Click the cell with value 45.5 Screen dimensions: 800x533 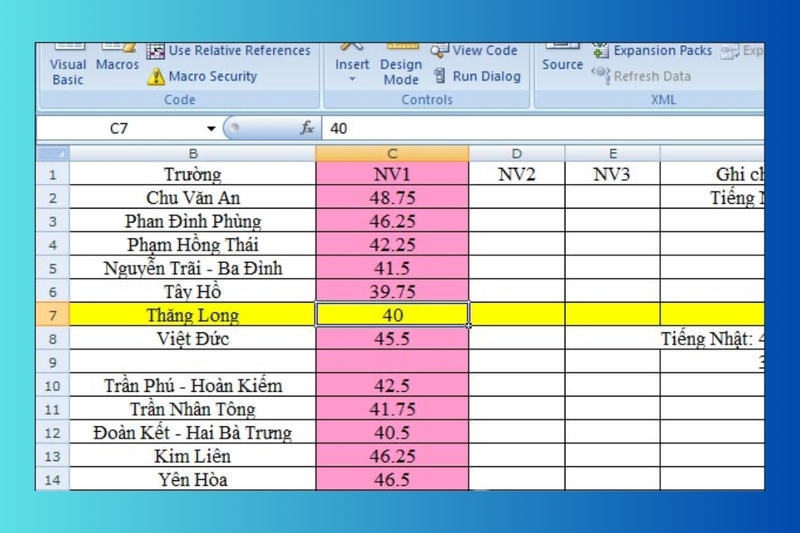392,339
